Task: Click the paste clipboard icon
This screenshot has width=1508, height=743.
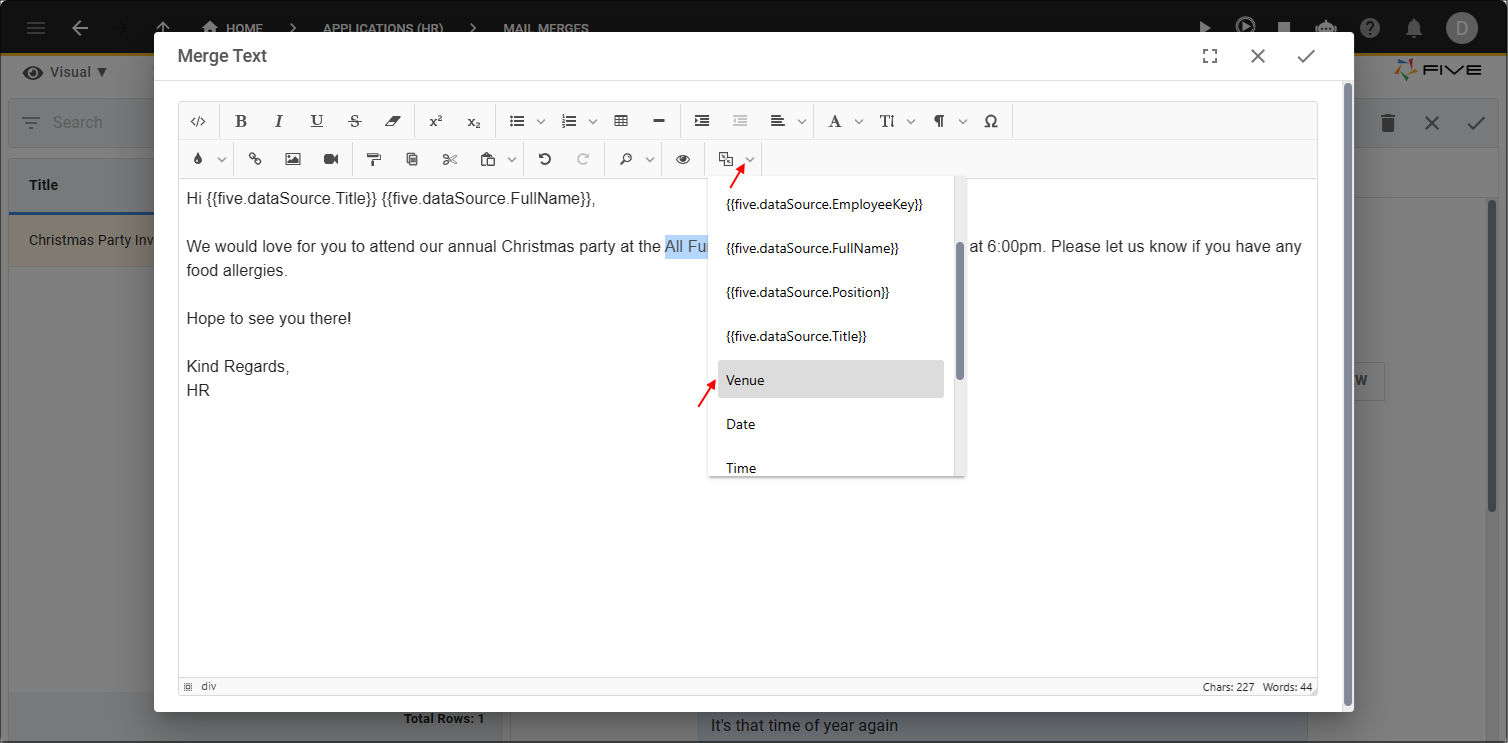Action: (488, 159)
